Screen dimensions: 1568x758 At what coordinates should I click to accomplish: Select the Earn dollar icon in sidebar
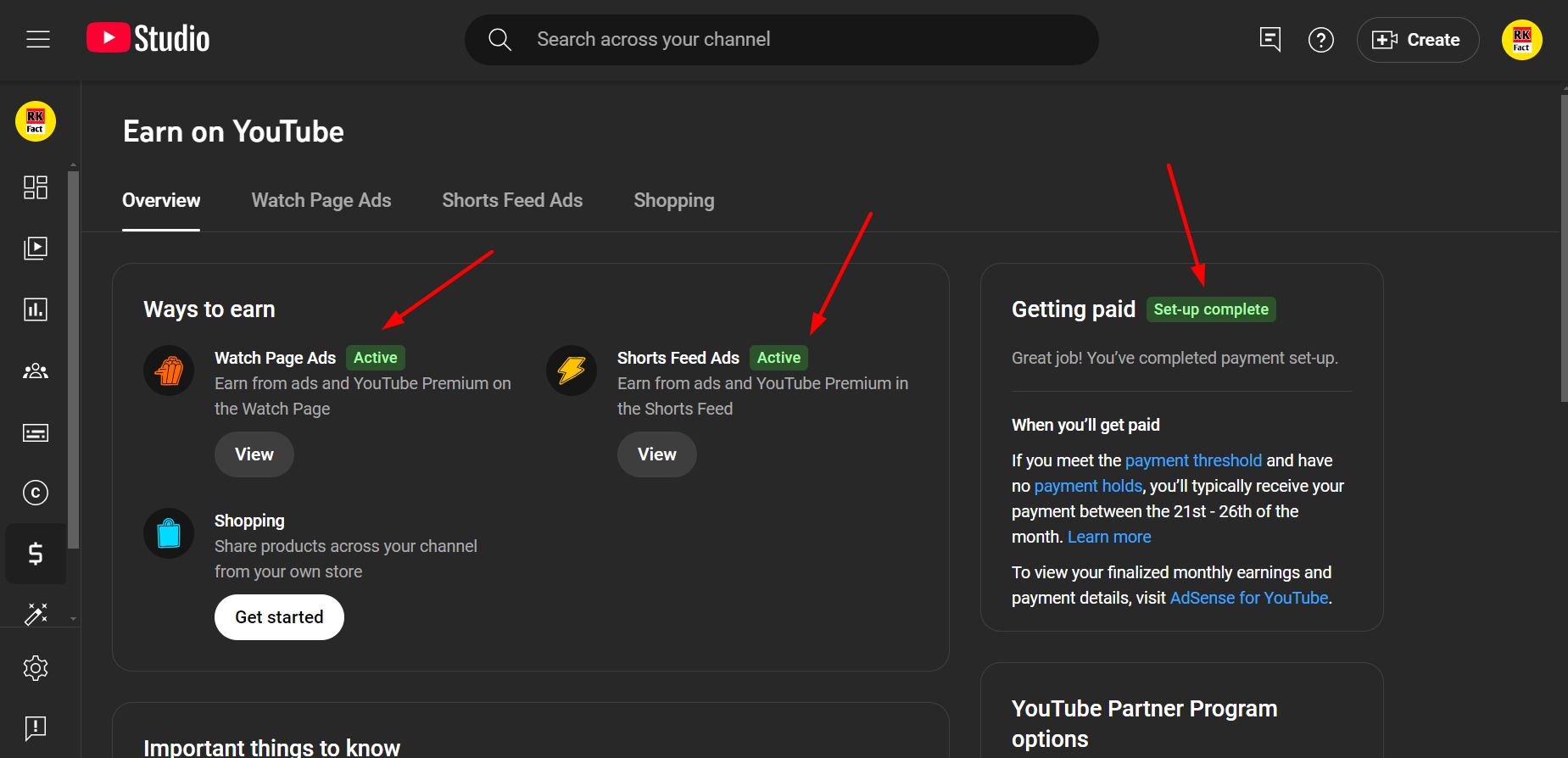point(36,554)
